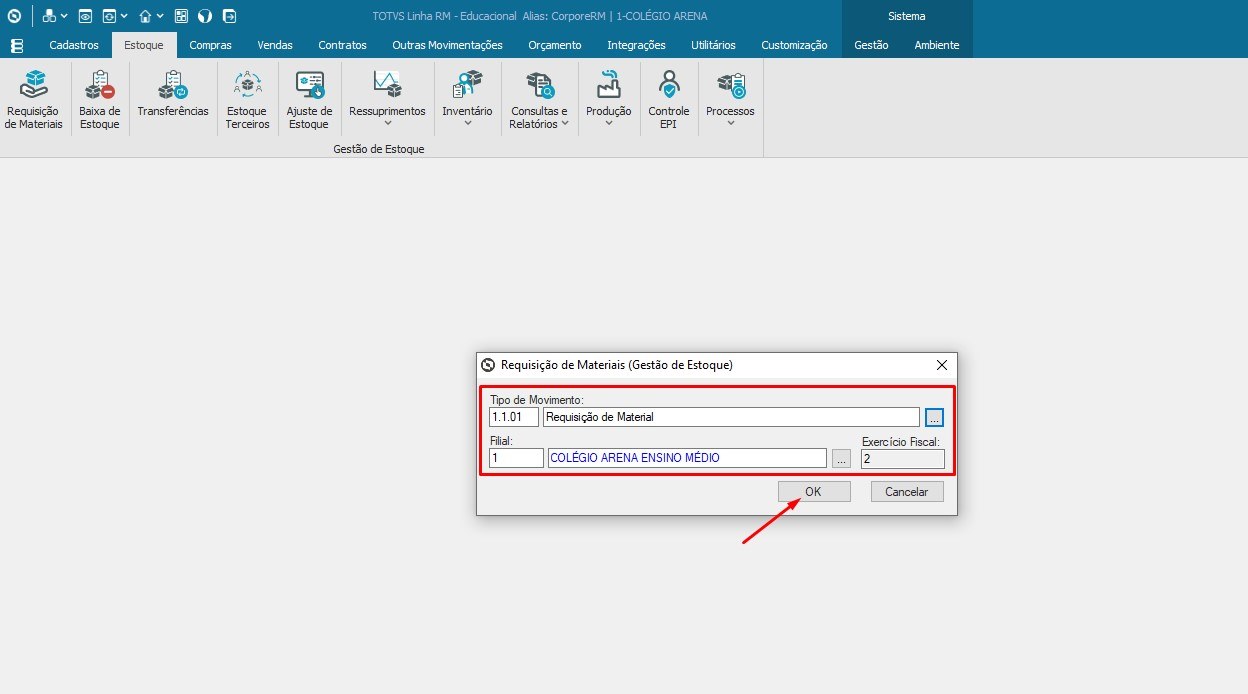This screenshot has width=1248, height=694.
Task: Select the Inventário icon
Action: tap(467, 97)
